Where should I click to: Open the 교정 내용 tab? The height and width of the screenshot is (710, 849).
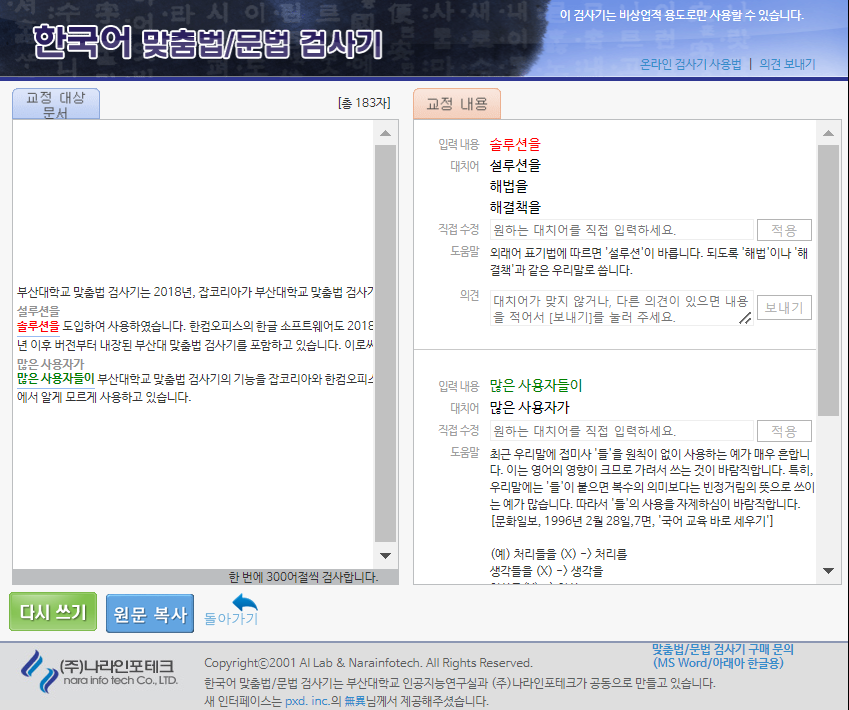(x=456, y=103)
